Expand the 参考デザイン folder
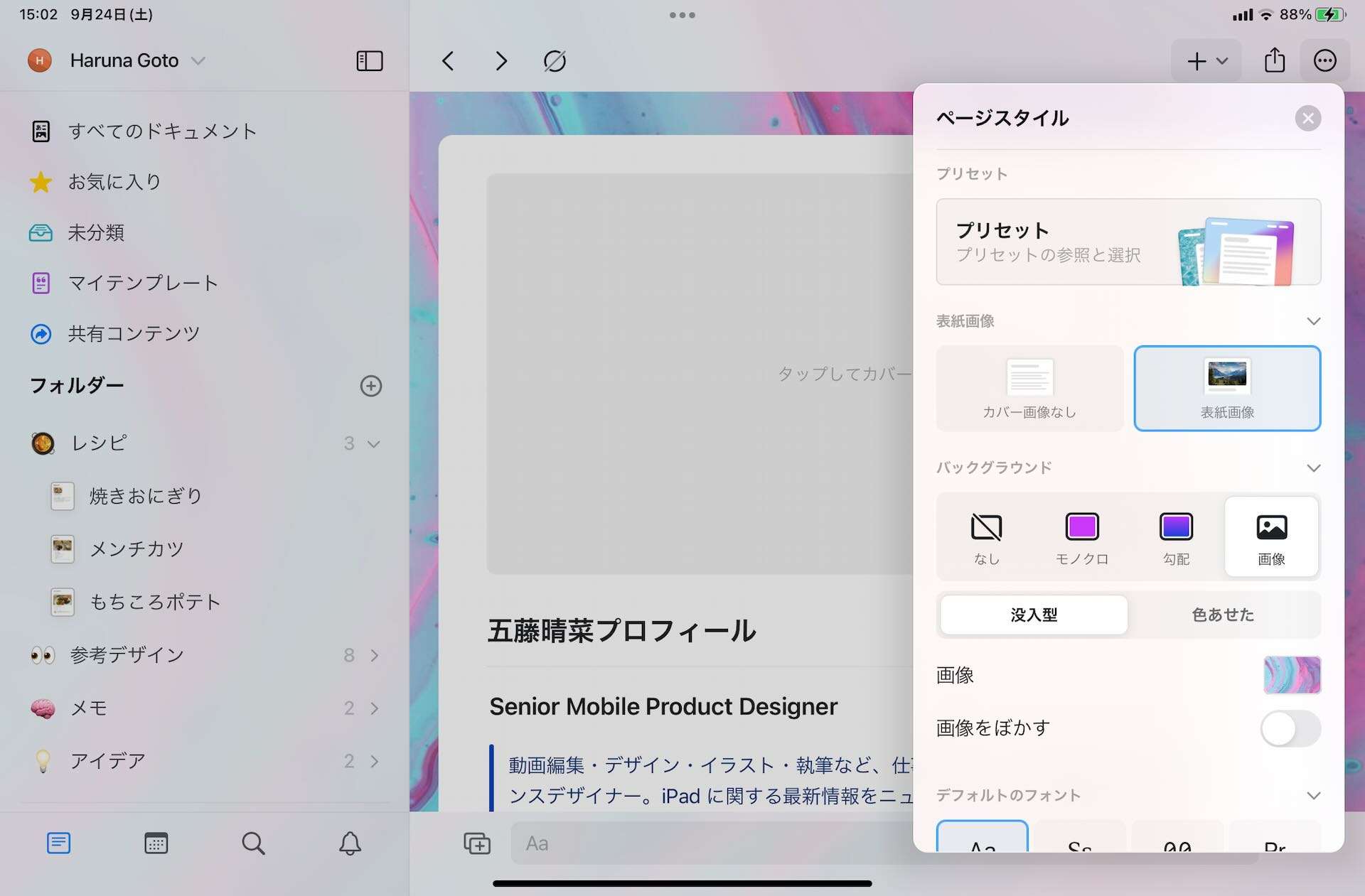 tap(374, 655)
